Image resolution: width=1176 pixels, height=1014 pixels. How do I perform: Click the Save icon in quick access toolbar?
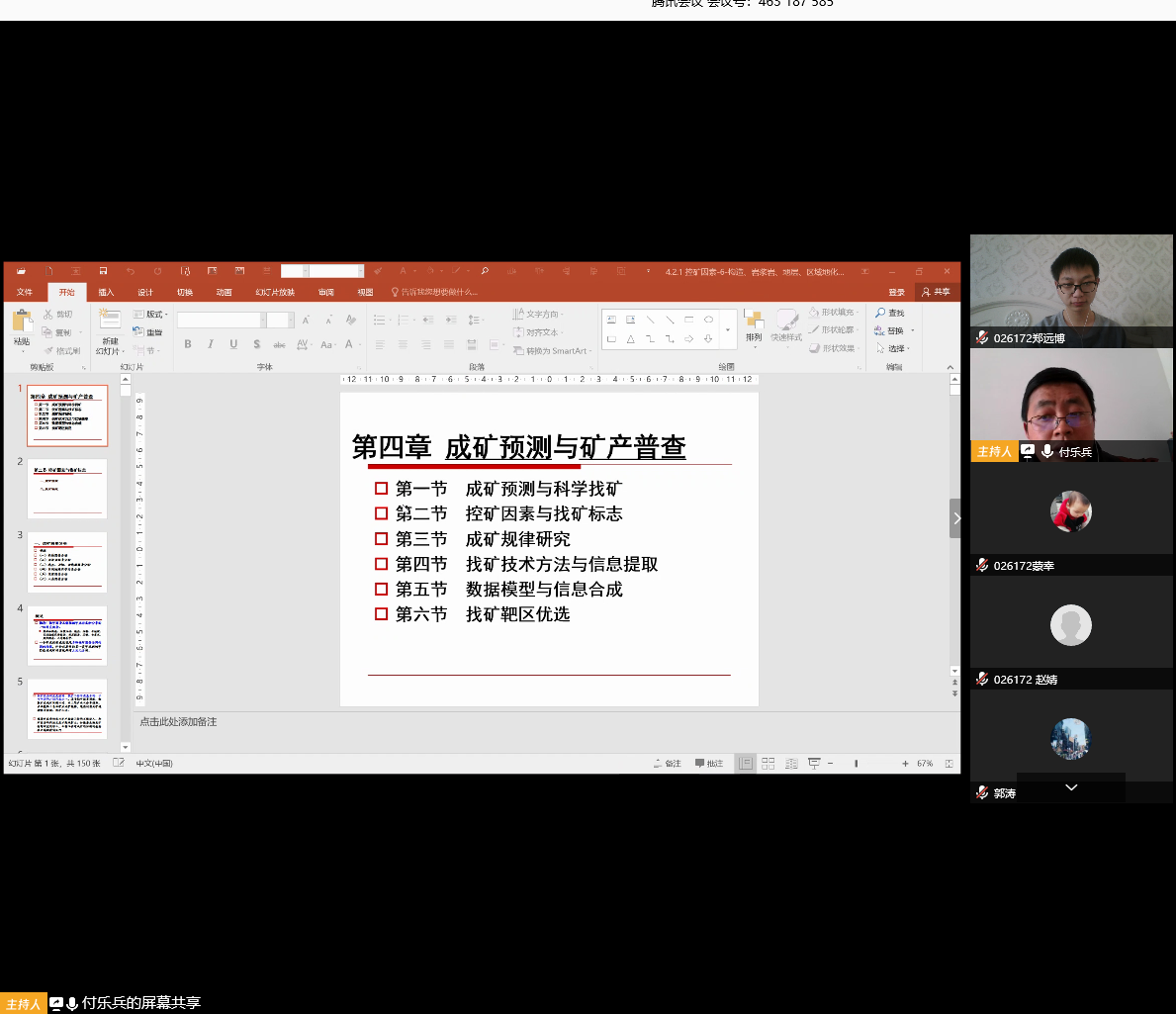pyautogui.click(x=103, y=271)
